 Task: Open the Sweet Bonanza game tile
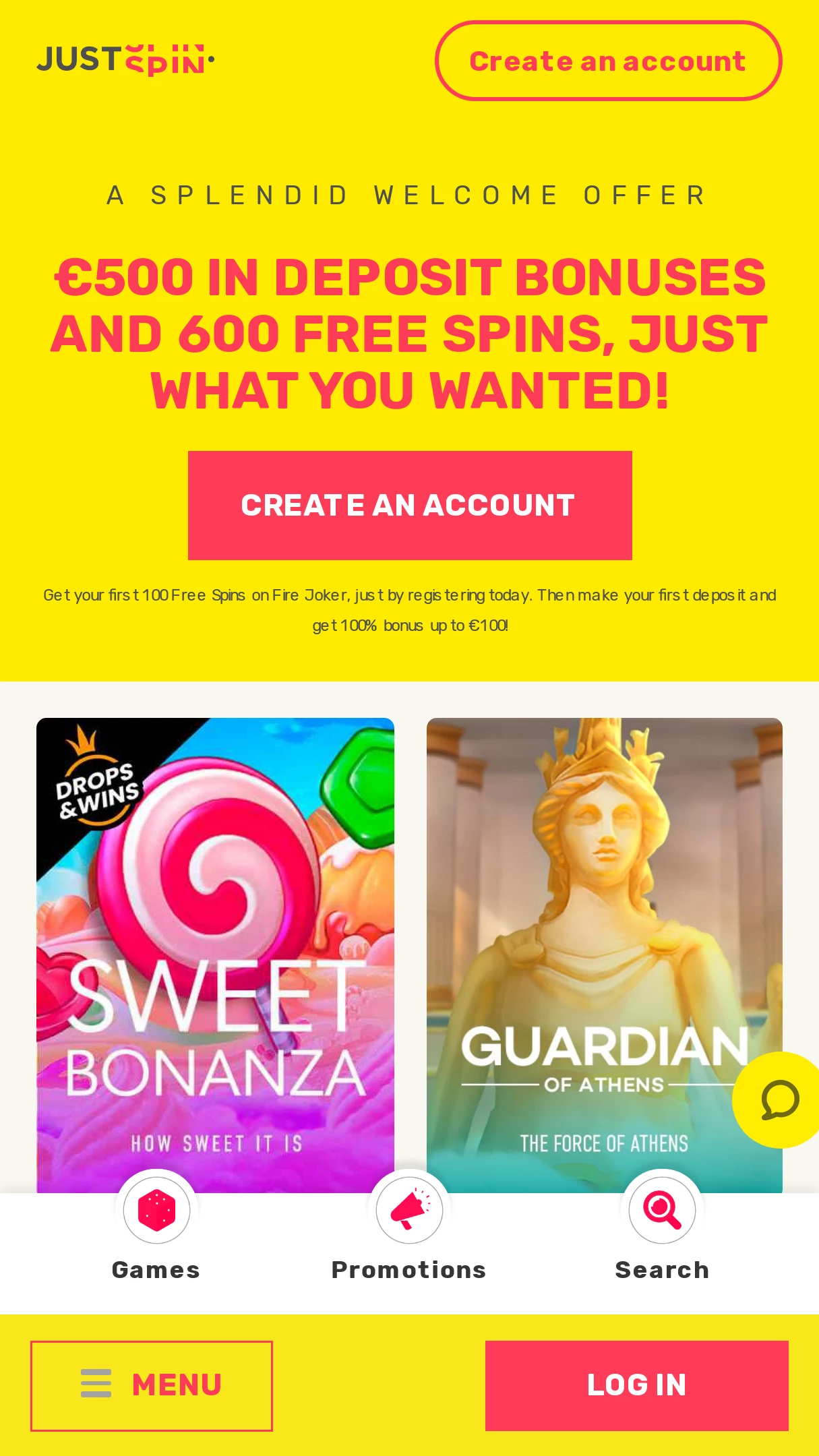pos(216,955)
